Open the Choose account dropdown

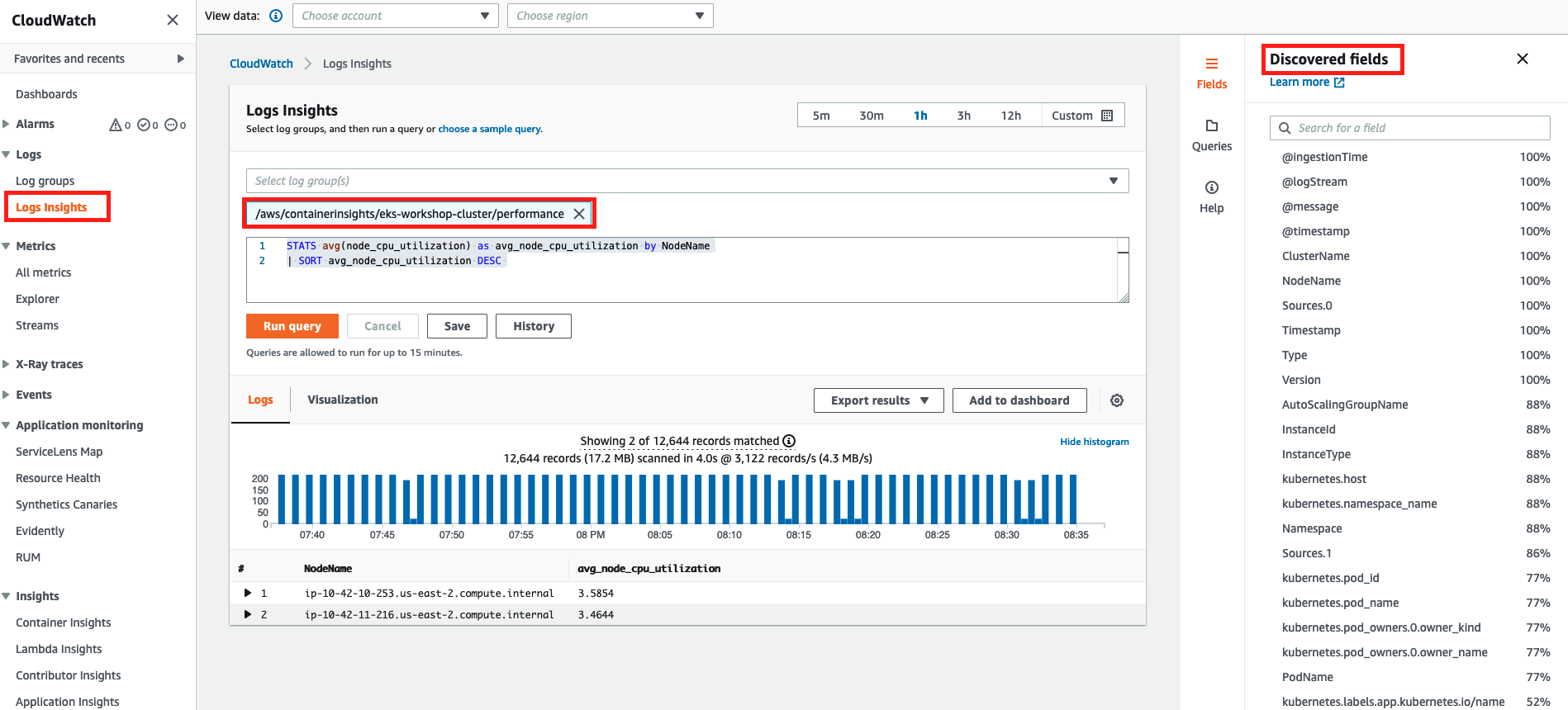[395, 16]
